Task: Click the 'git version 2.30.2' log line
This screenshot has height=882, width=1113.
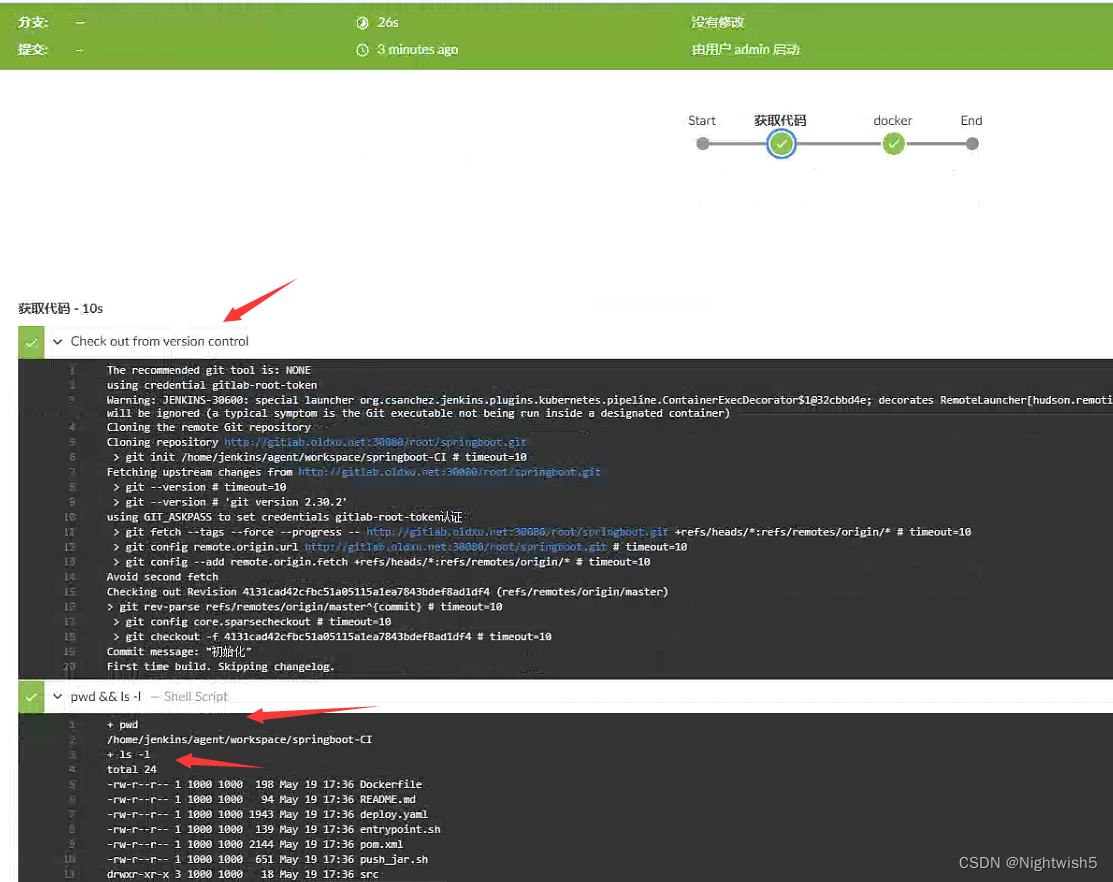Action: pyautogui.click(x=230, y=502)
